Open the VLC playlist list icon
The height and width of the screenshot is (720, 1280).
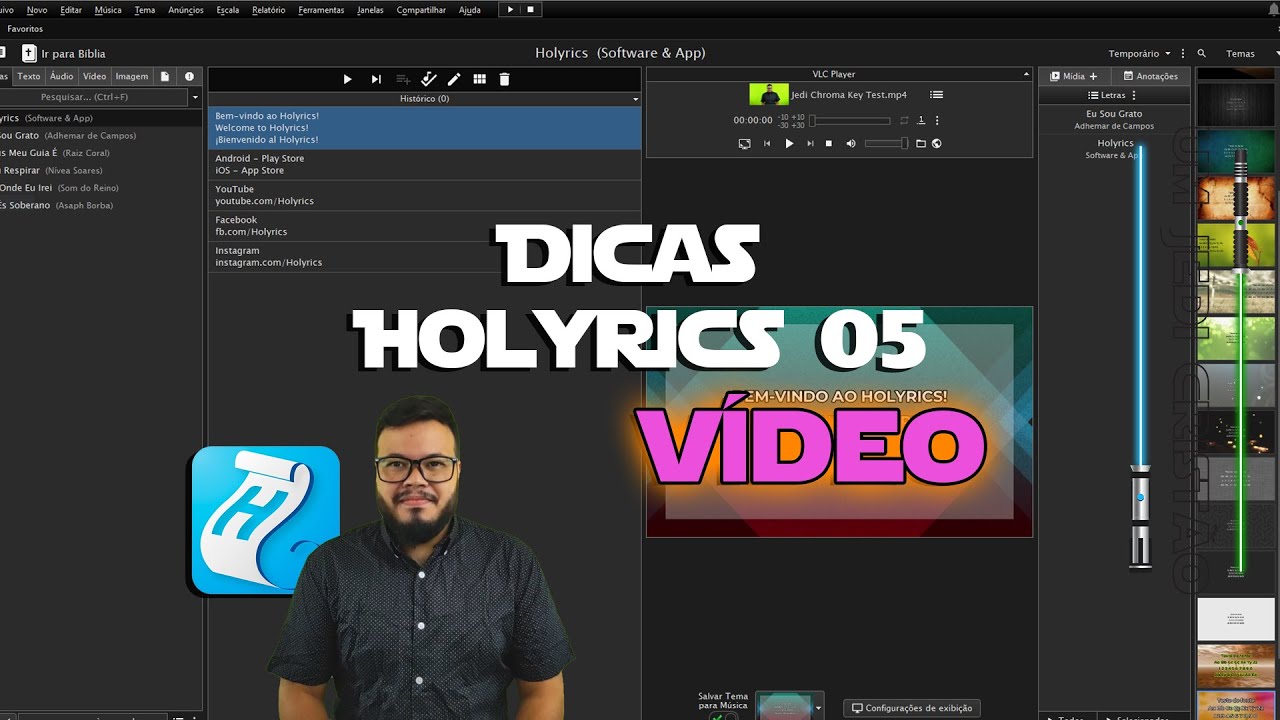pos(936,95)
